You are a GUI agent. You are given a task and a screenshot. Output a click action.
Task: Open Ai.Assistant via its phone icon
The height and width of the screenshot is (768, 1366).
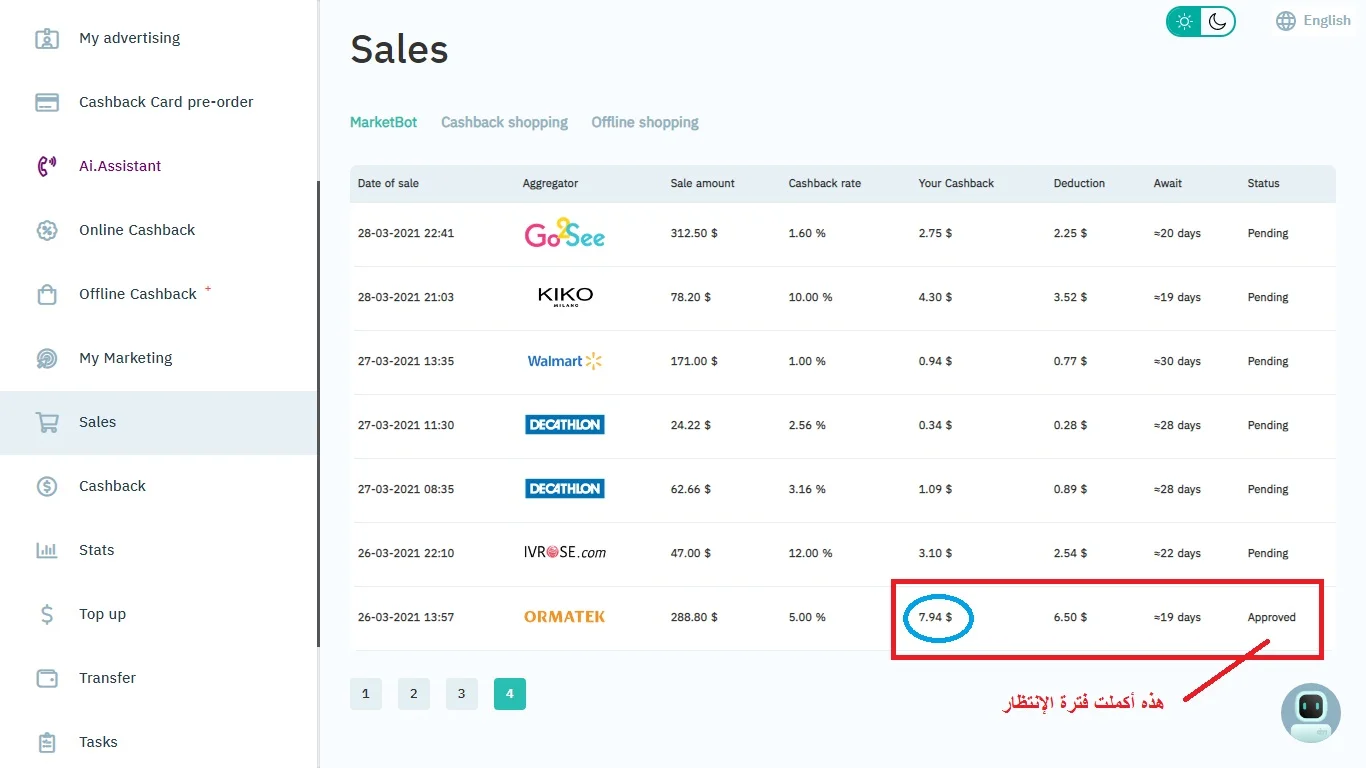point(47,166)
